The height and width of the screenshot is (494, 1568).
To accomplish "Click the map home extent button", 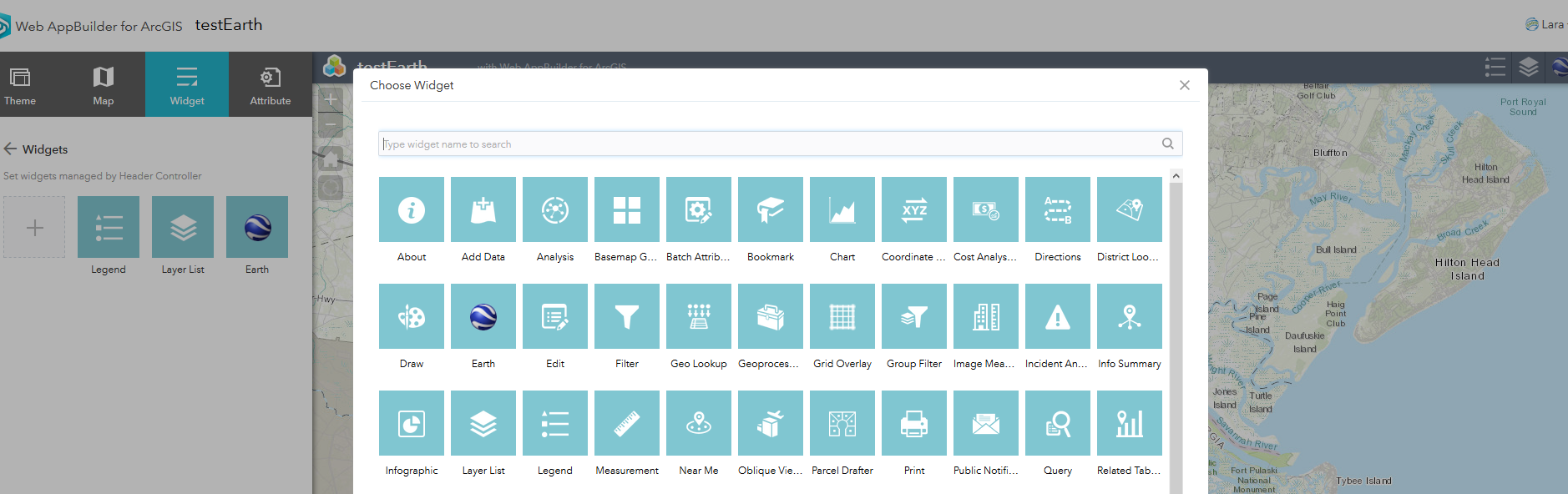I will [x=331, y=159].
